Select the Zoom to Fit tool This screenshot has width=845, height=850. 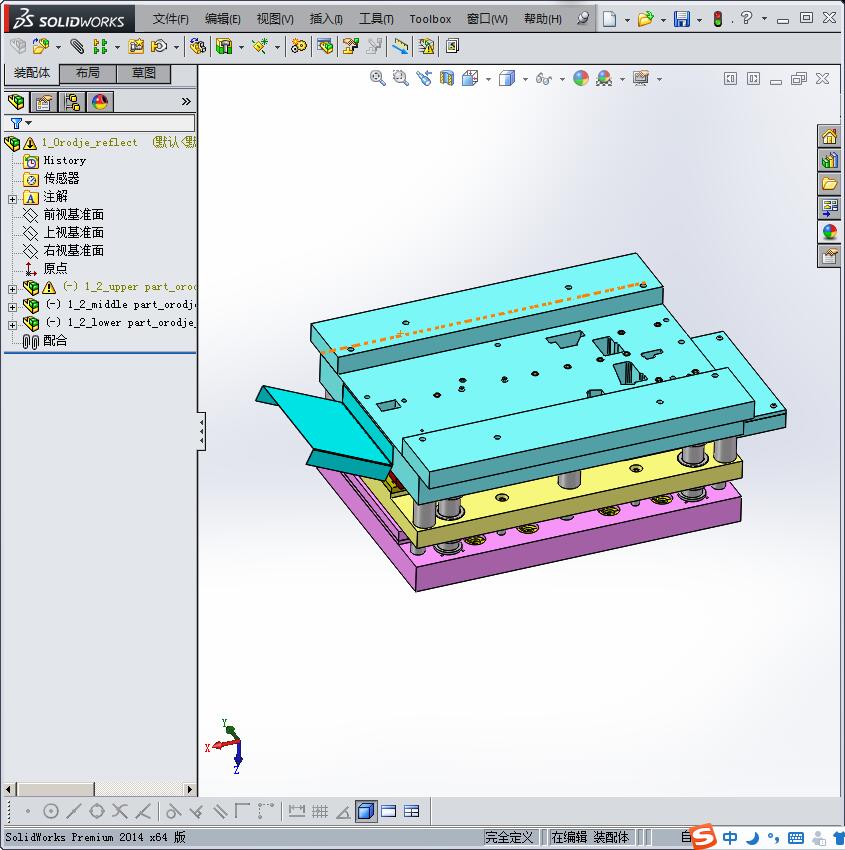pos(378,78)
